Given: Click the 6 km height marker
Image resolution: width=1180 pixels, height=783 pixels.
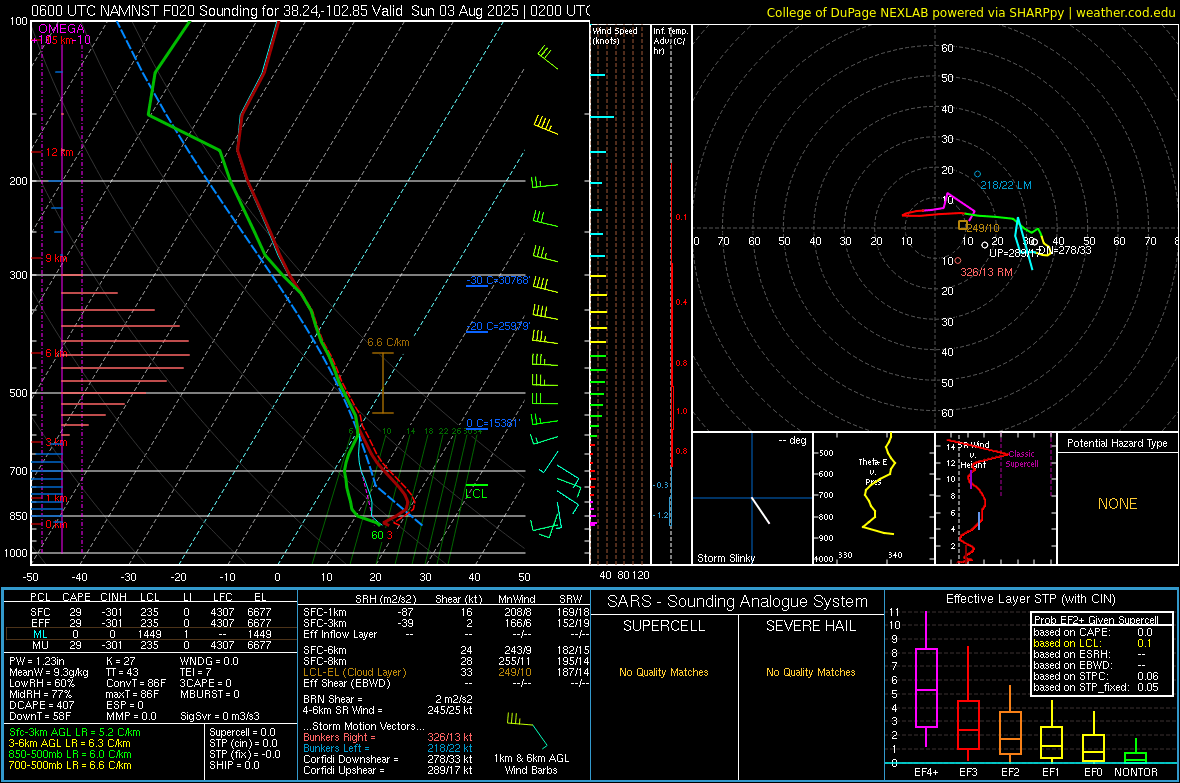Looking at the screenshot, I should point(58,353).
